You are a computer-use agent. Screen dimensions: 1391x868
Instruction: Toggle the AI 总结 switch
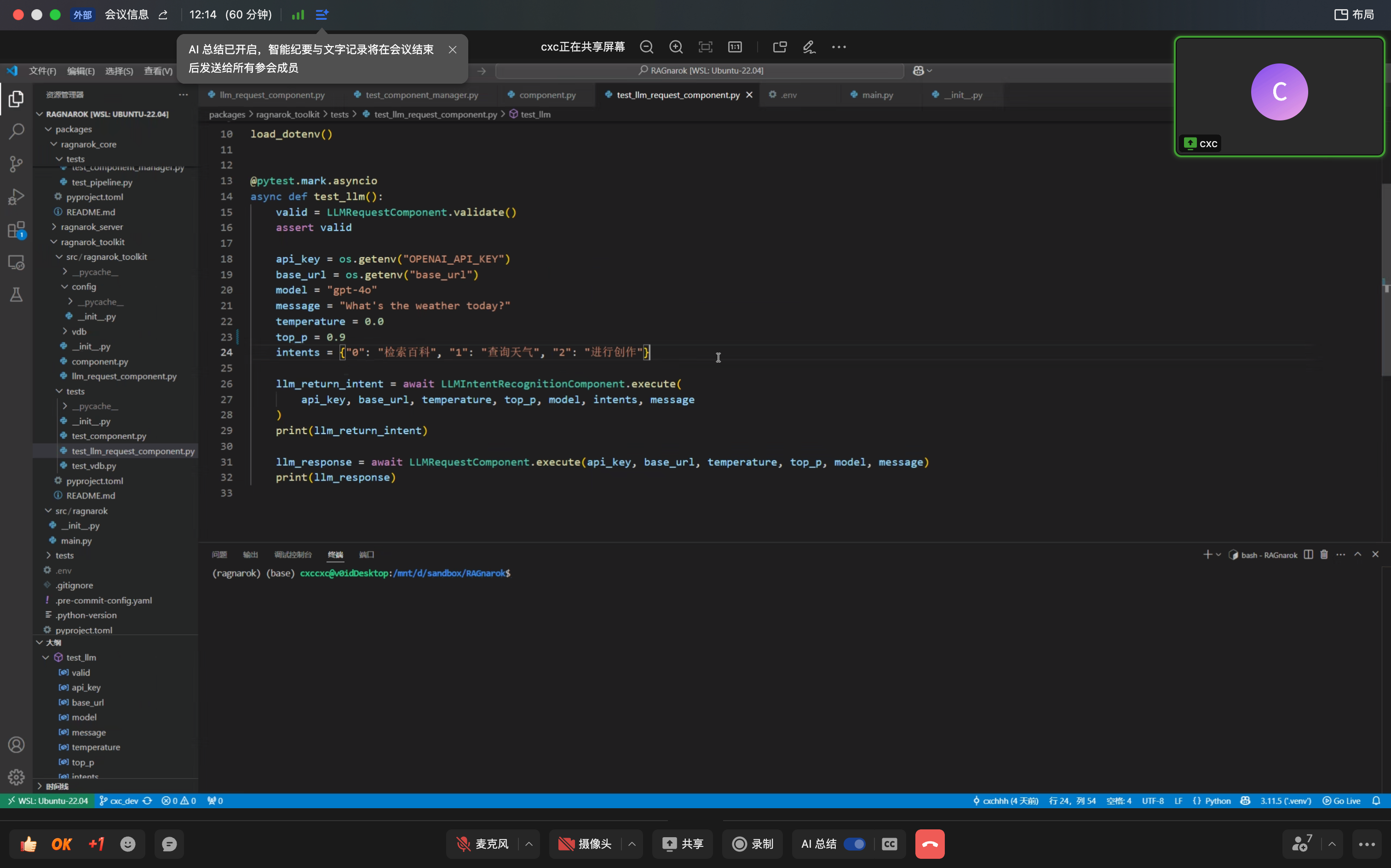pos(854,844)
